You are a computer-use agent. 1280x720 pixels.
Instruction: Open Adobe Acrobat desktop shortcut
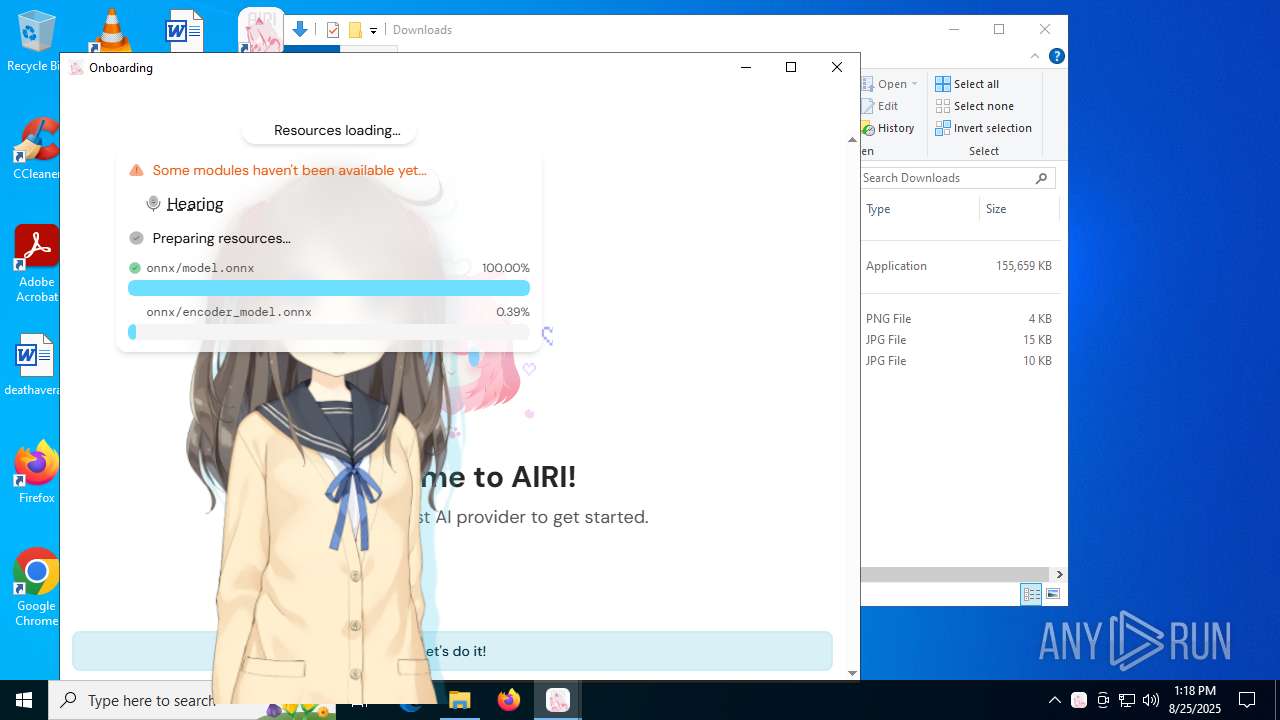pyautogui.click(x=37, y=263)
